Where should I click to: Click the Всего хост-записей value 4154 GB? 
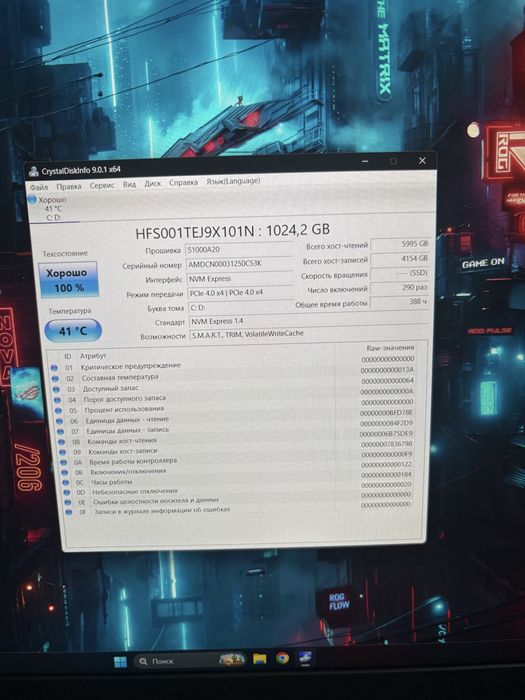pyautogui.click(x=400, y=258)
